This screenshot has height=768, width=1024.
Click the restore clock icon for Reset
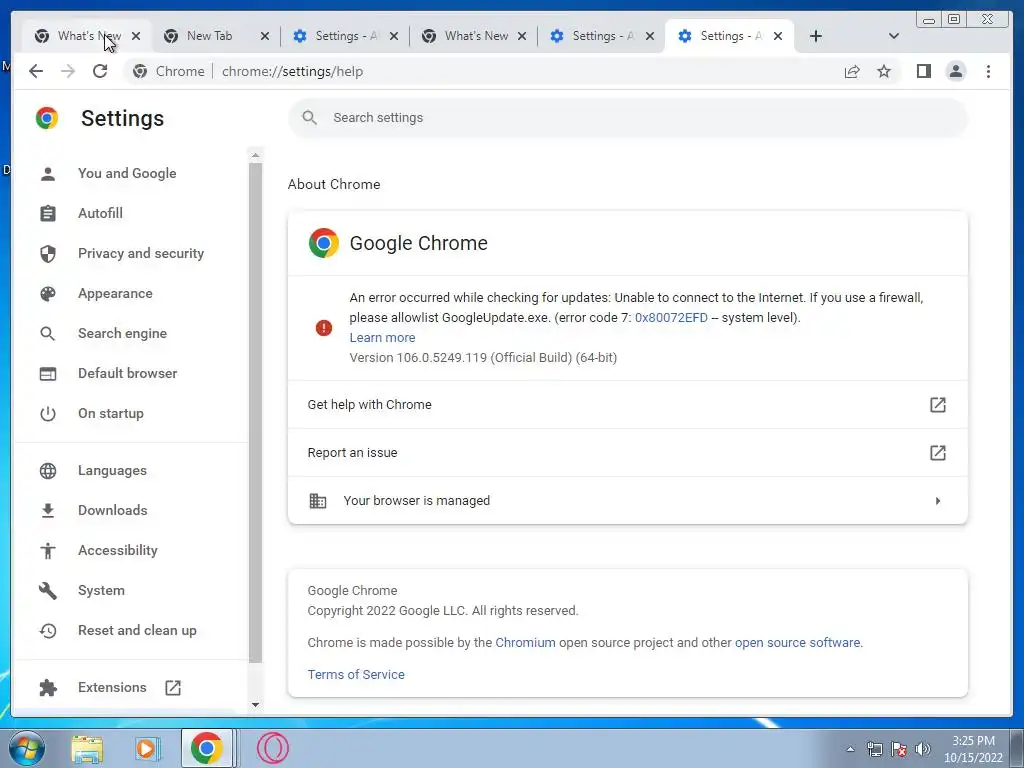[x=48, y=631]
